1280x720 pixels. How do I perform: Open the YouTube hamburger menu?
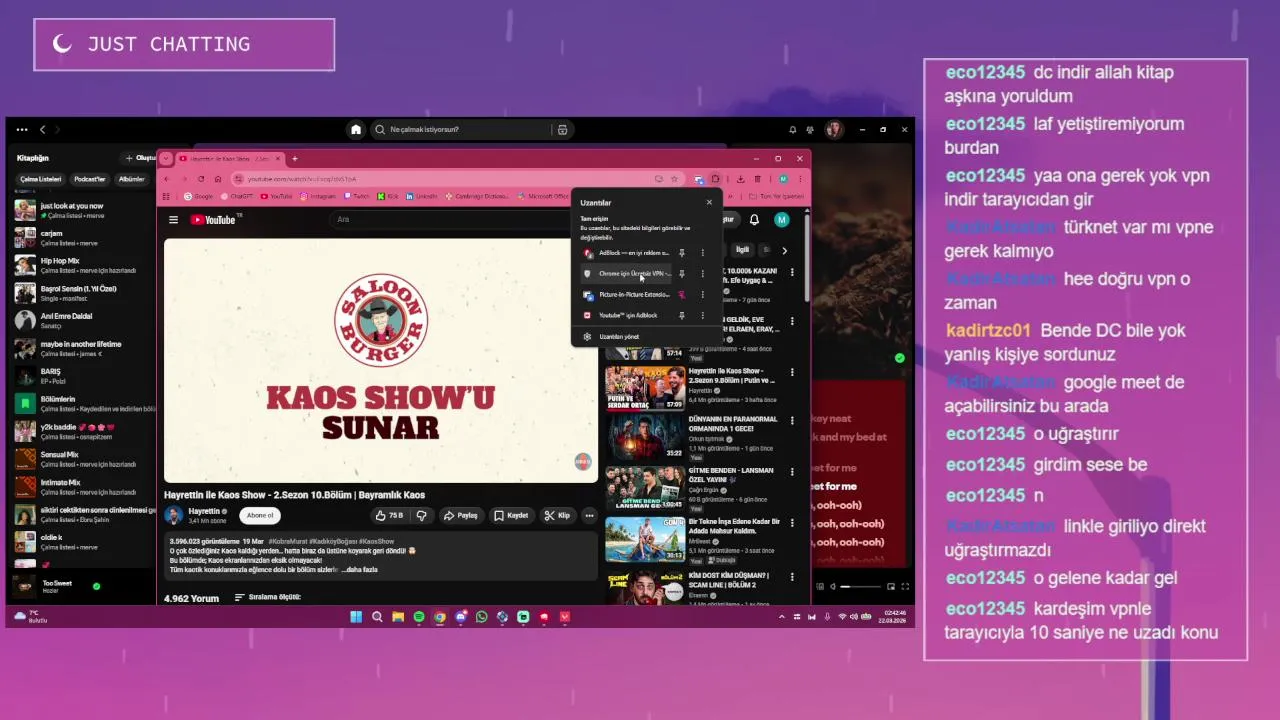point(173,220)
